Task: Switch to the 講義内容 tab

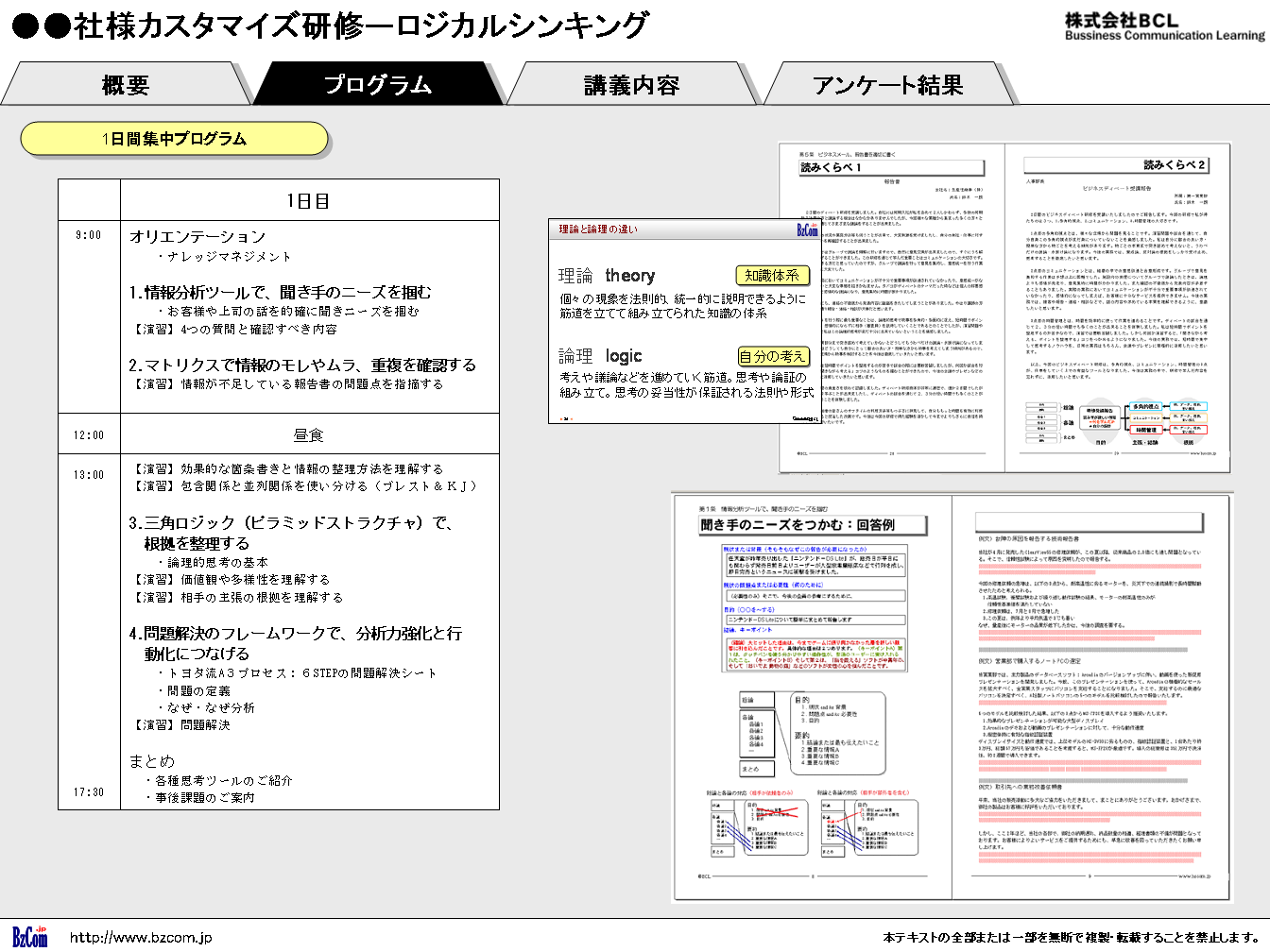Action: click(631, 85)
